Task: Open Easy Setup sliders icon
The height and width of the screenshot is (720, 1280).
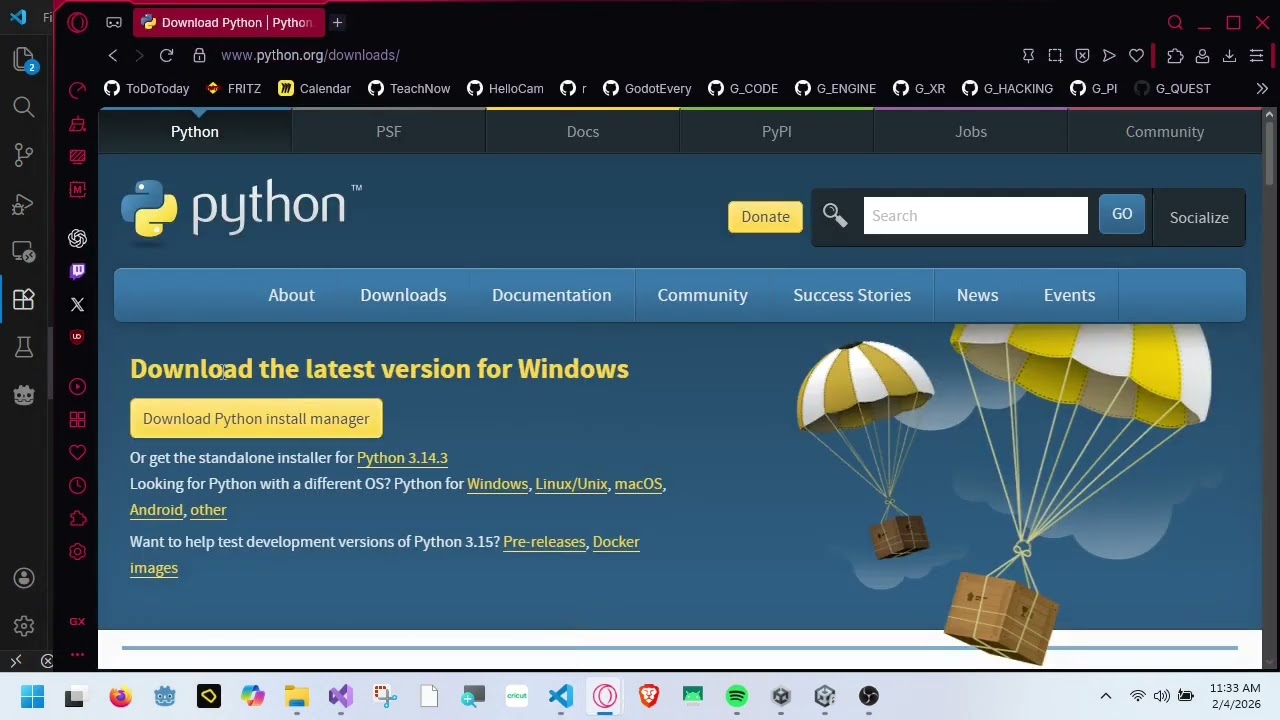Action: [1257, 56]
